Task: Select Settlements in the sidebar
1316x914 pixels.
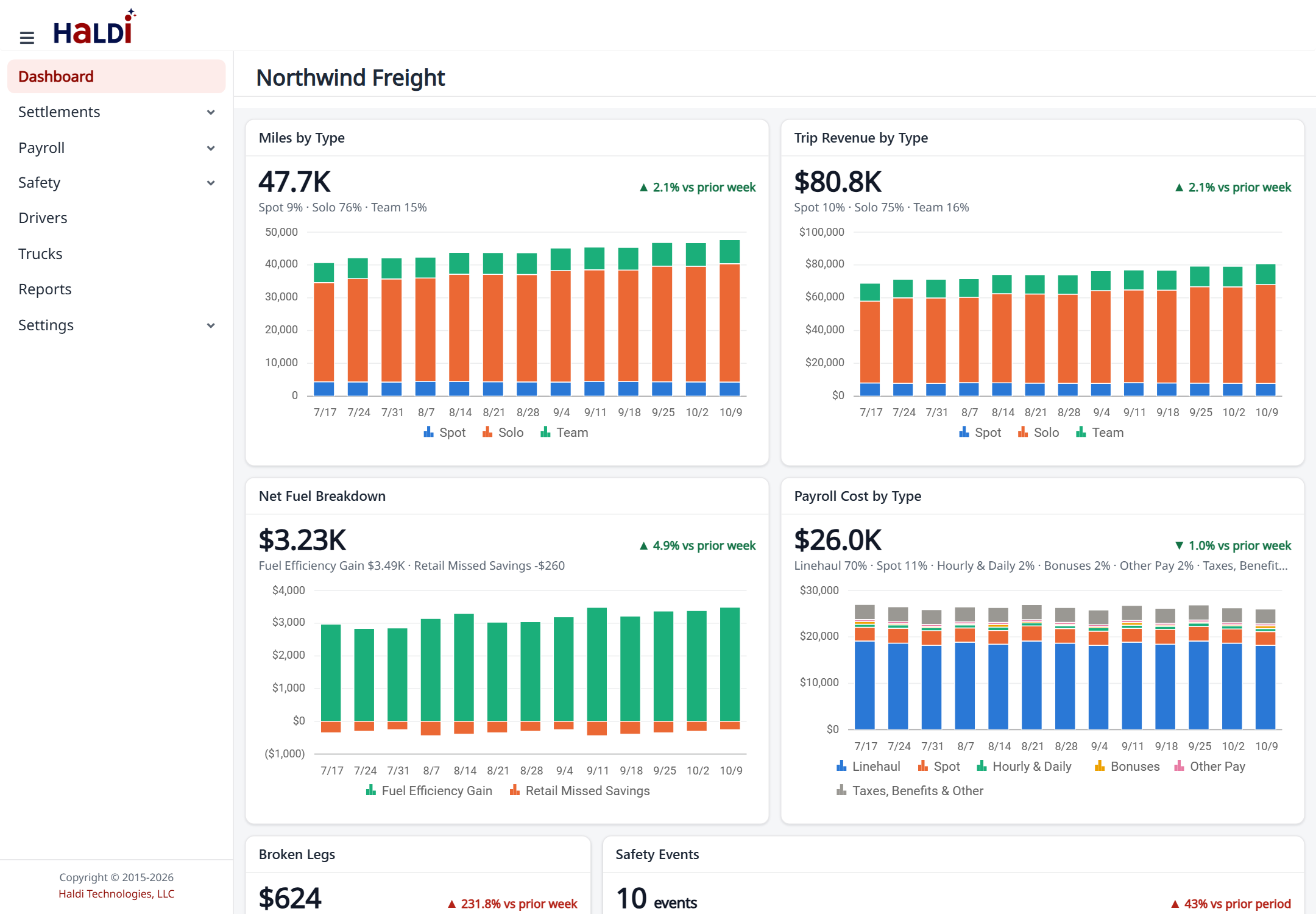Action: [59, 112]
